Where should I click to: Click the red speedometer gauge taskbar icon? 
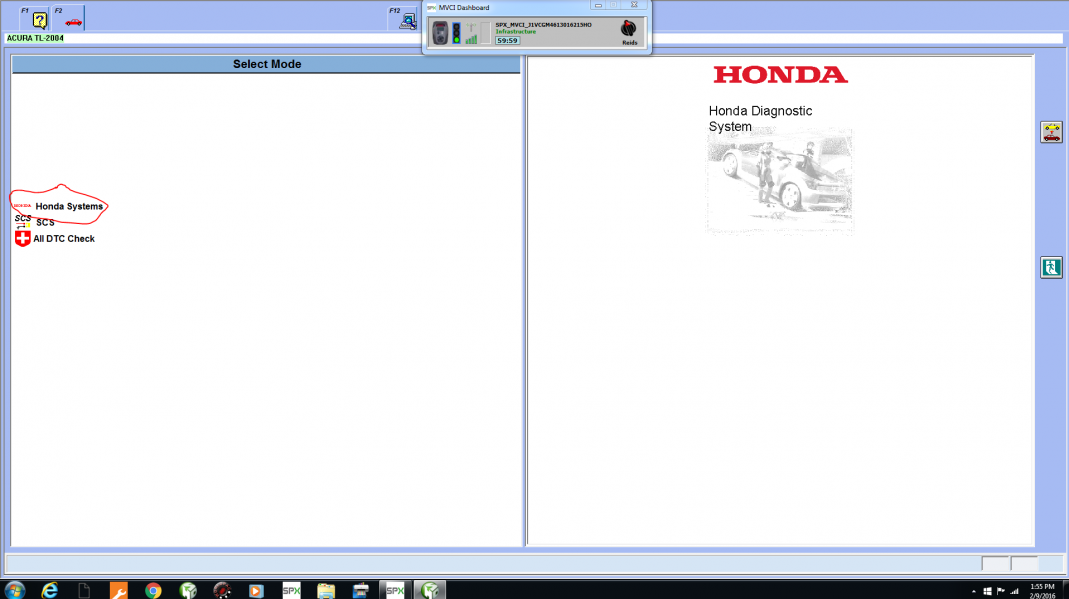coord(222,590)
